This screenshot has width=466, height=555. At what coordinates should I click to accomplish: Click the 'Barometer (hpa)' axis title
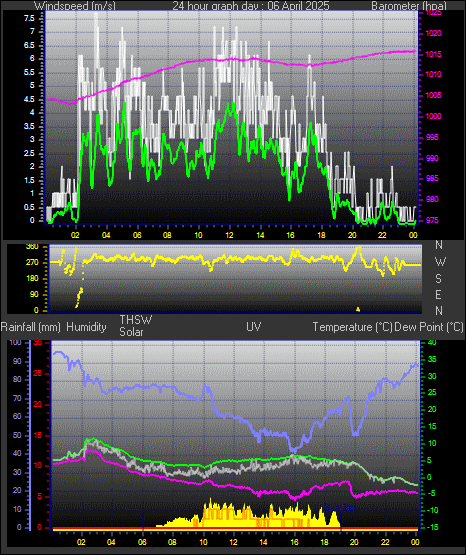(x=409, y=6)
